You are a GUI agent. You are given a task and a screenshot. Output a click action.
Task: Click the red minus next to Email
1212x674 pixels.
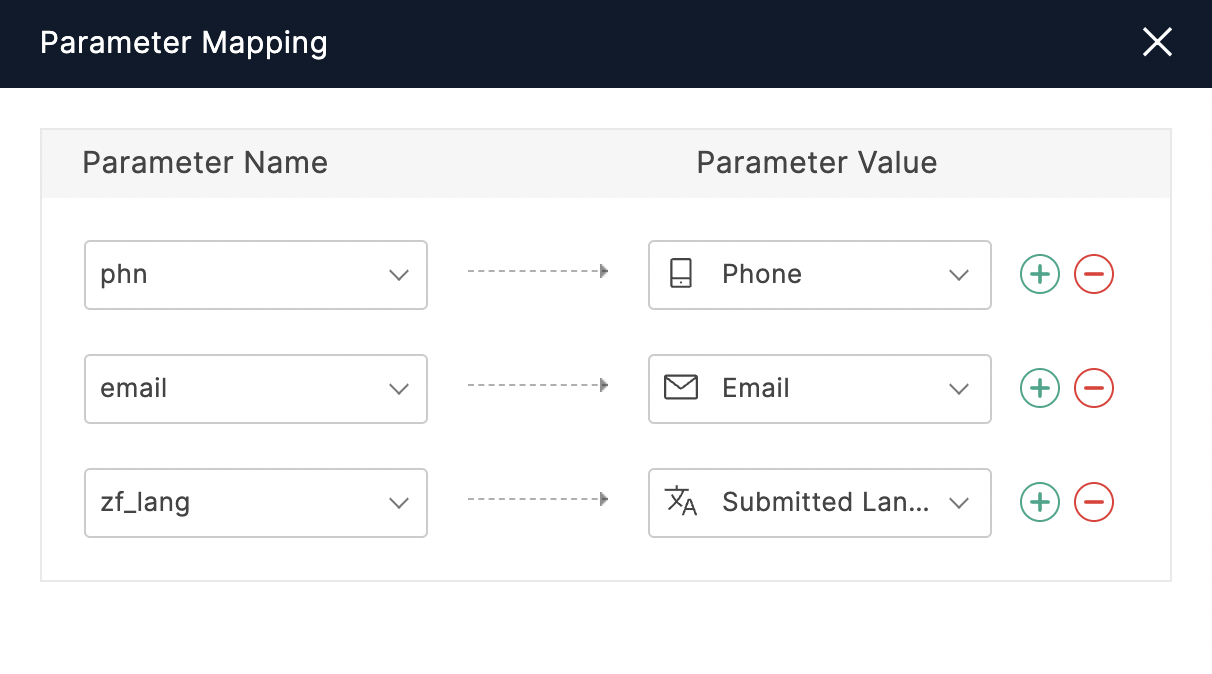(1094, 388)
